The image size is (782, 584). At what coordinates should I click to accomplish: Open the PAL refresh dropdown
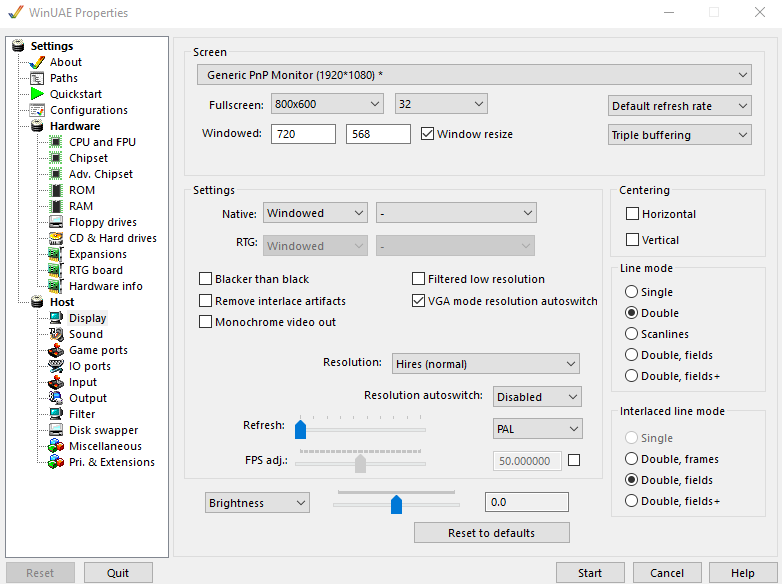[537, 429]
